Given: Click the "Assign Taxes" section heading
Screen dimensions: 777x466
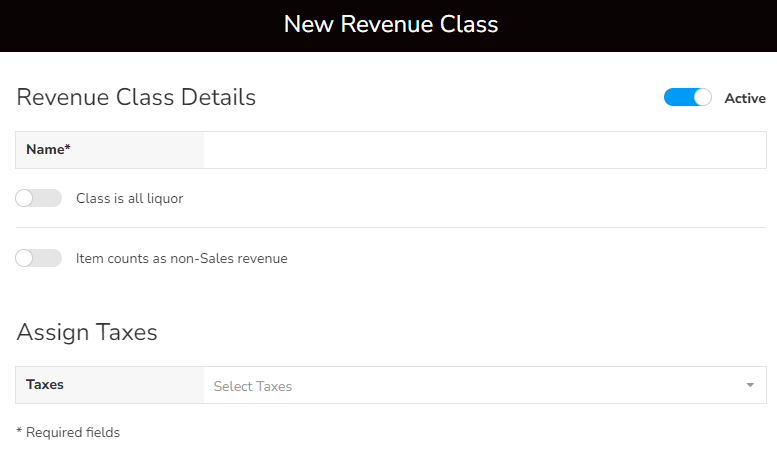Looking at the screenshot, I should 87,332.
